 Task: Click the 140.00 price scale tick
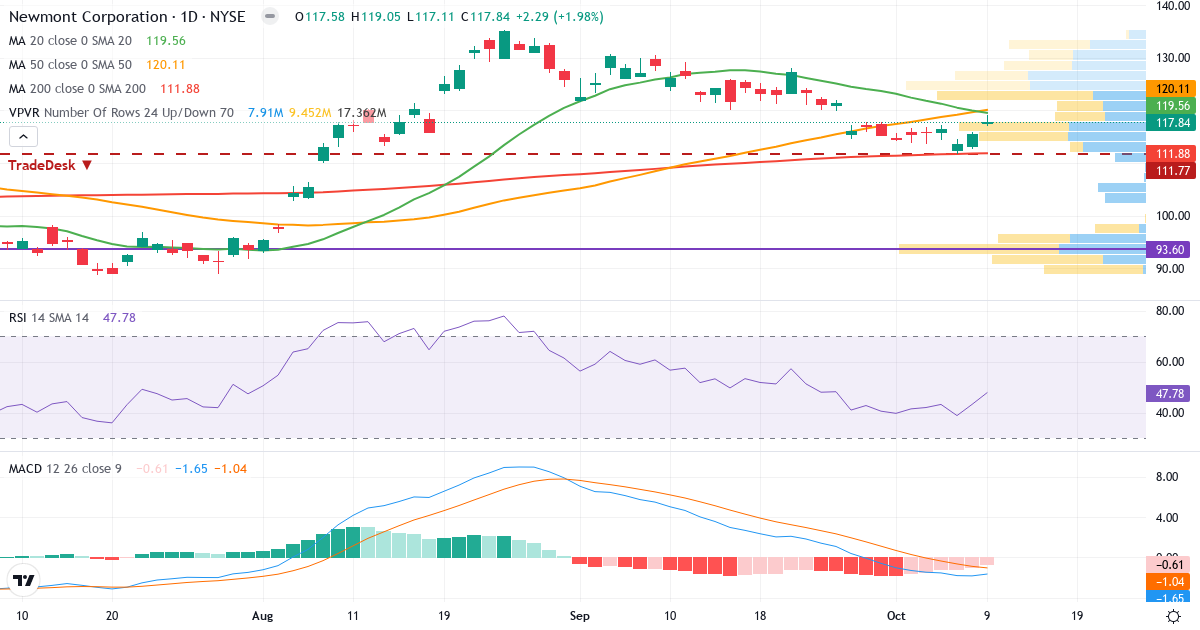1171,6
